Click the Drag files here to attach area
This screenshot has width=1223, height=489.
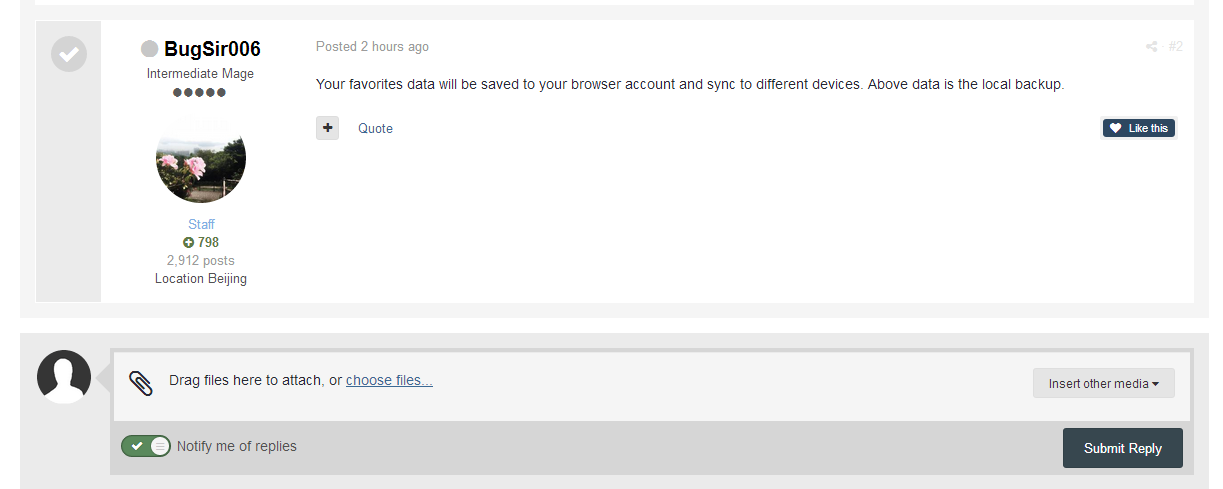pyautogui.click(x=652, y=385)
